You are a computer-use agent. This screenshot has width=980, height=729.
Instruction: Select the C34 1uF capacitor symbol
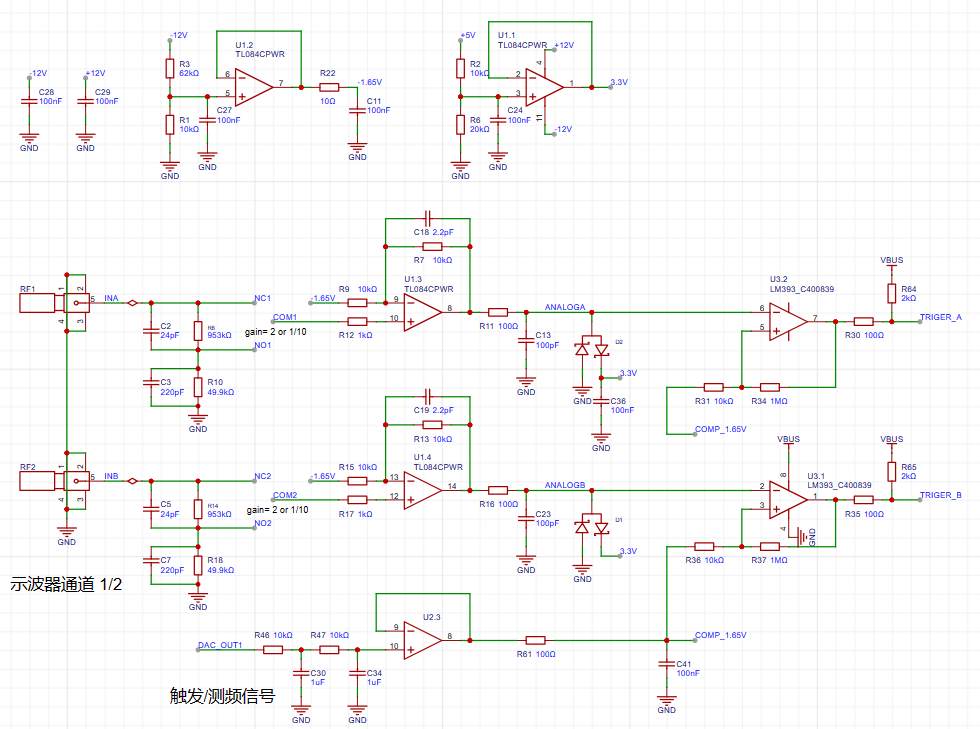357,673
